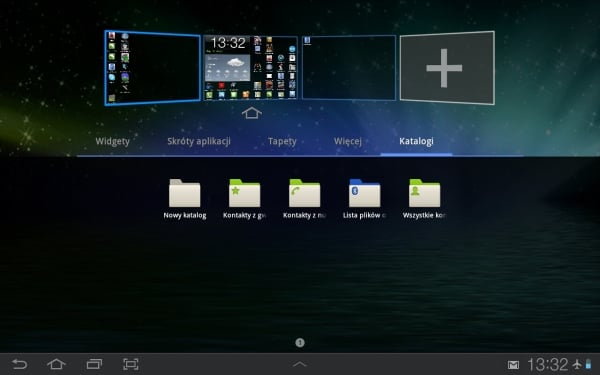Open the Tapety tab

(x=282, y=141)
